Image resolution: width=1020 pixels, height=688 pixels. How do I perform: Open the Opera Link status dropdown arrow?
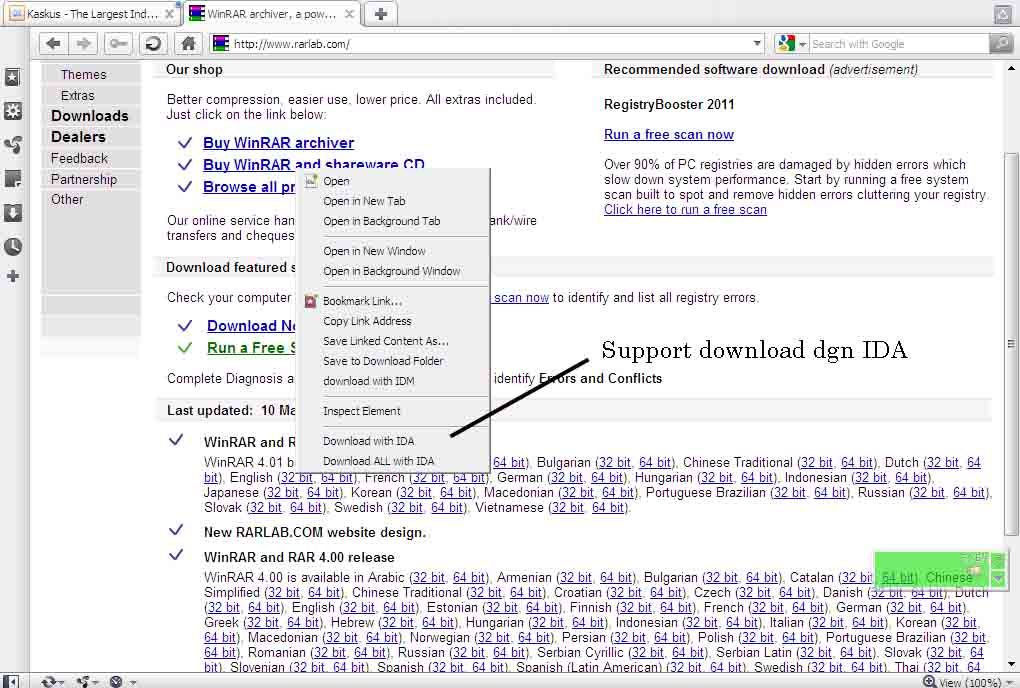61,682
